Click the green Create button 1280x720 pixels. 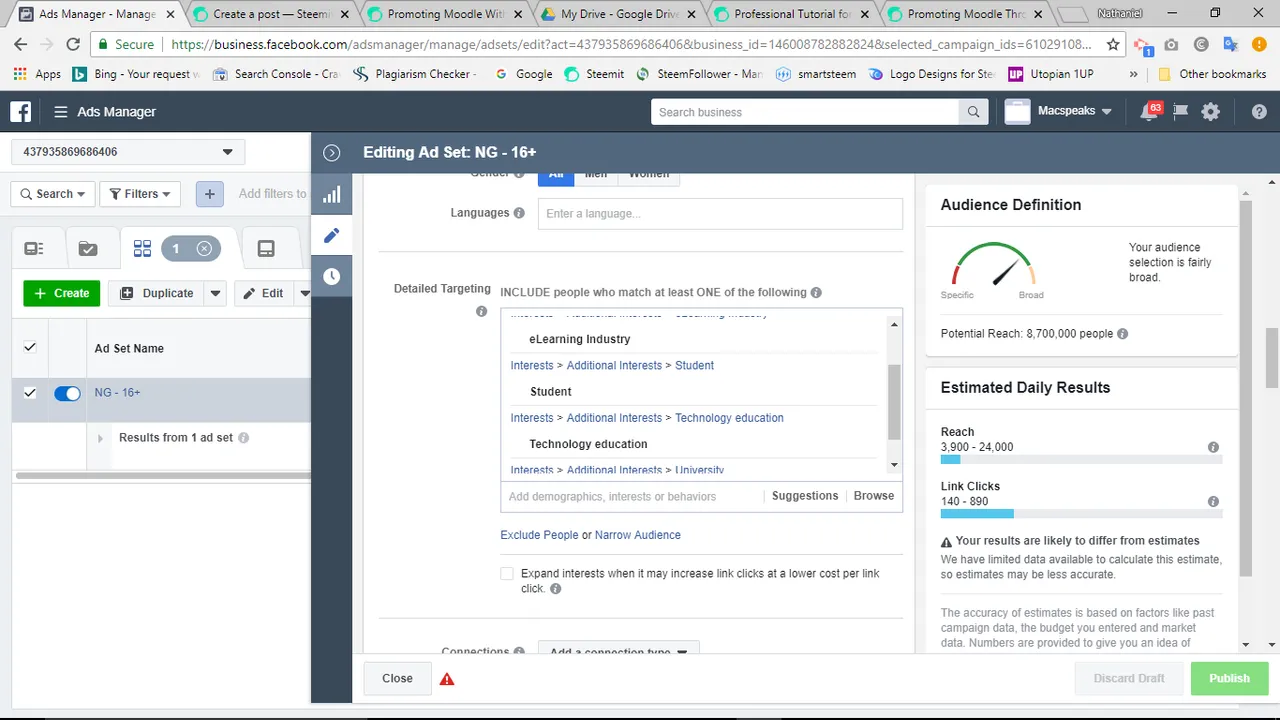click(x=62, y=293)
